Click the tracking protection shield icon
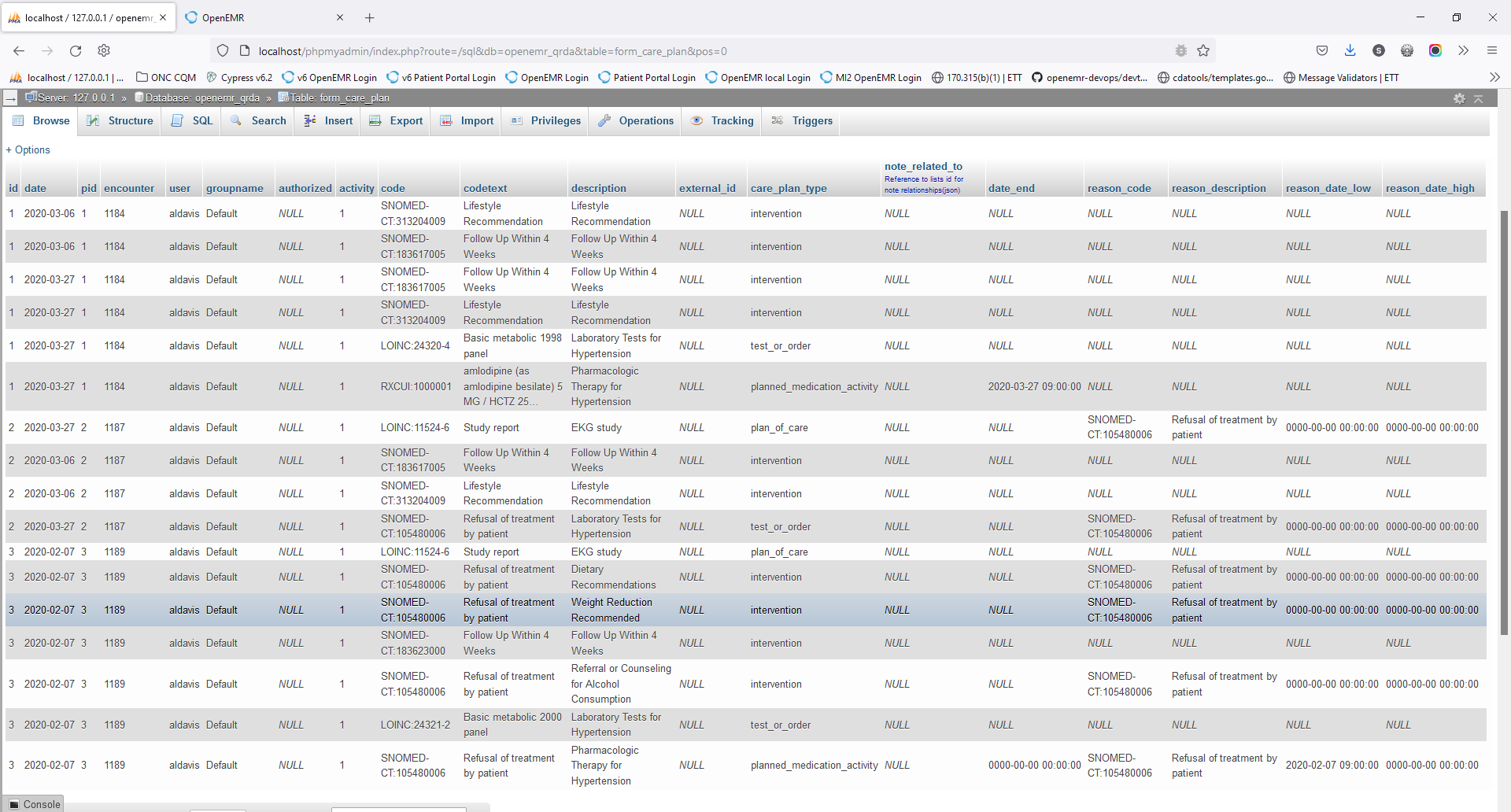This screenshot has height=812, width=1511. click(x=223, y=50)
